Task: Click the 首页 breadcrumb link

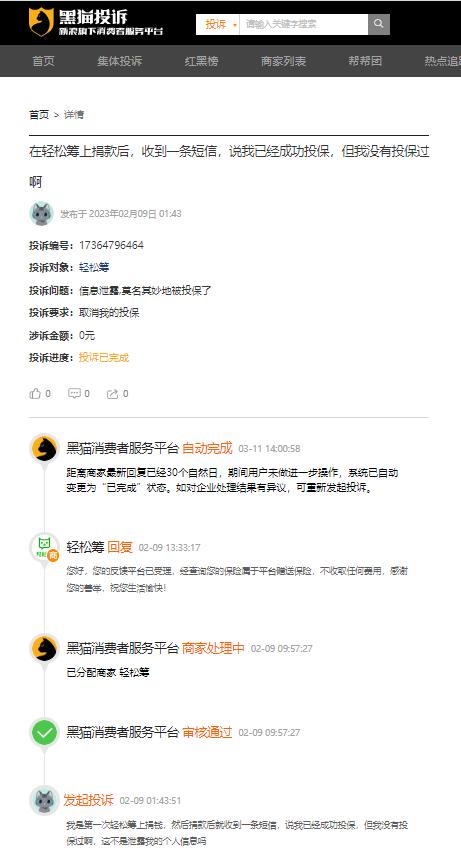Action: pos(39,114)
